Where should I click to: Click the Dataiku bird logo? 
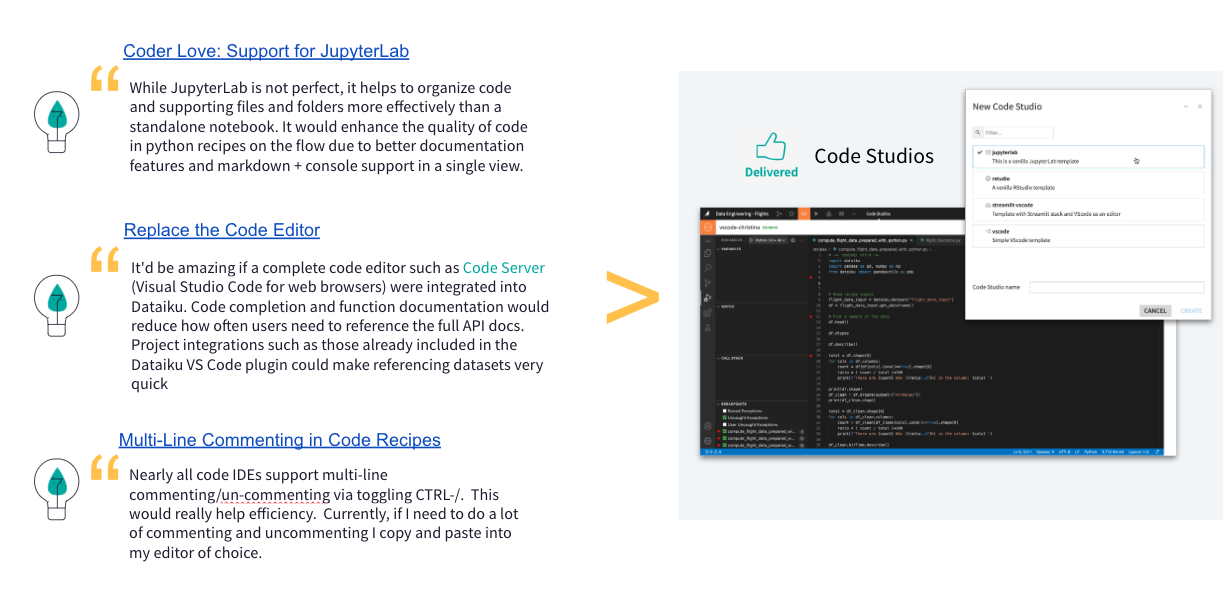click(706, 214)
